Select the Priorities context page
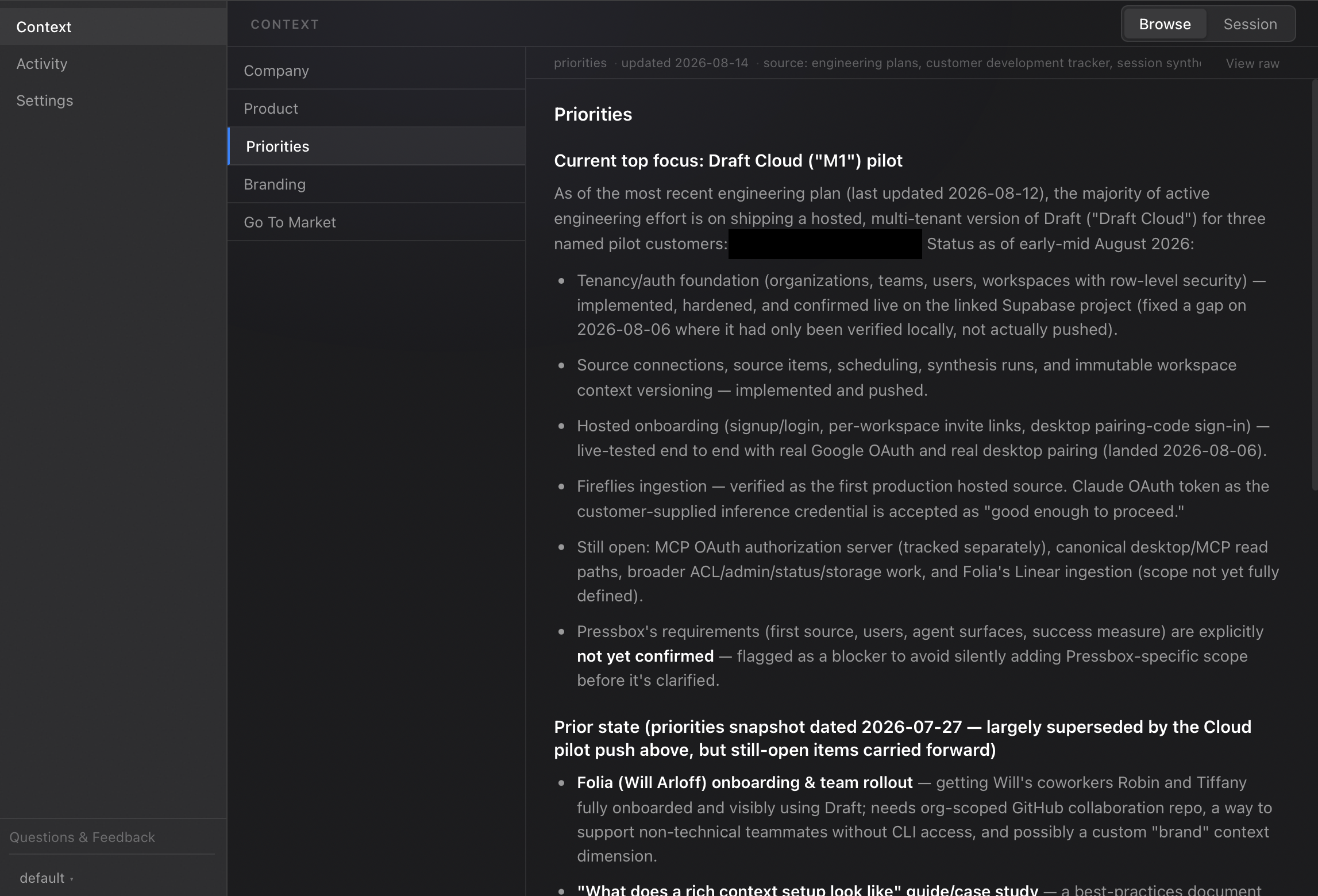Image resolution: width=1318 pixels, height=896 pixels. pyautogui.click(x=376, y=146)
